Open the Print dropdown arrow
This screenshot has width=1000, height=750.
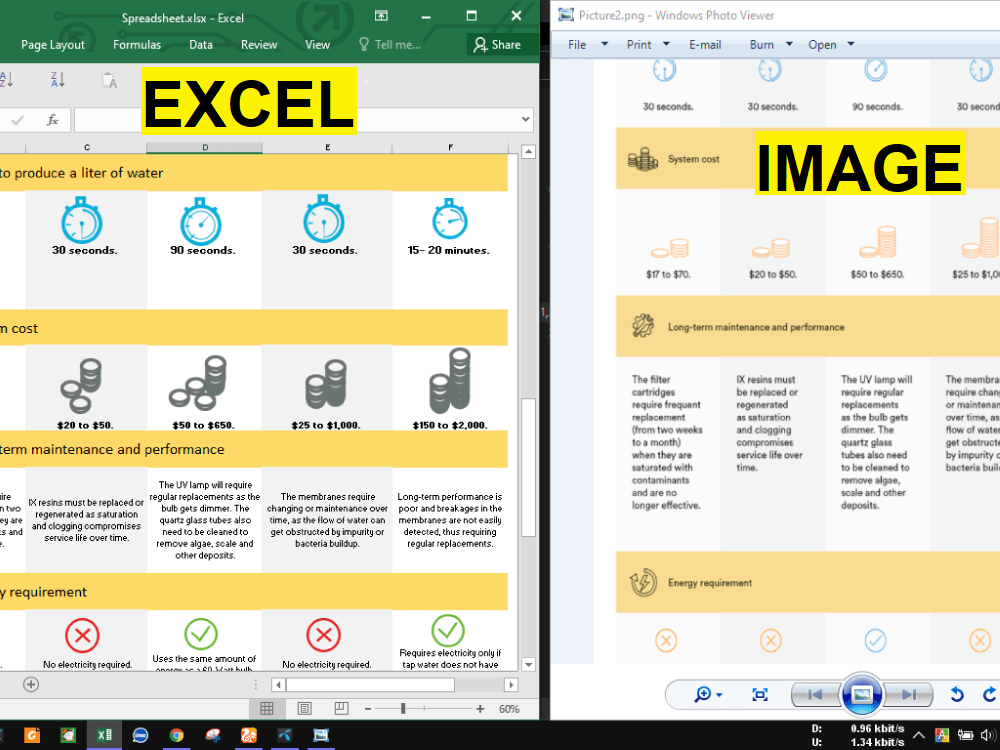[664, 44]
